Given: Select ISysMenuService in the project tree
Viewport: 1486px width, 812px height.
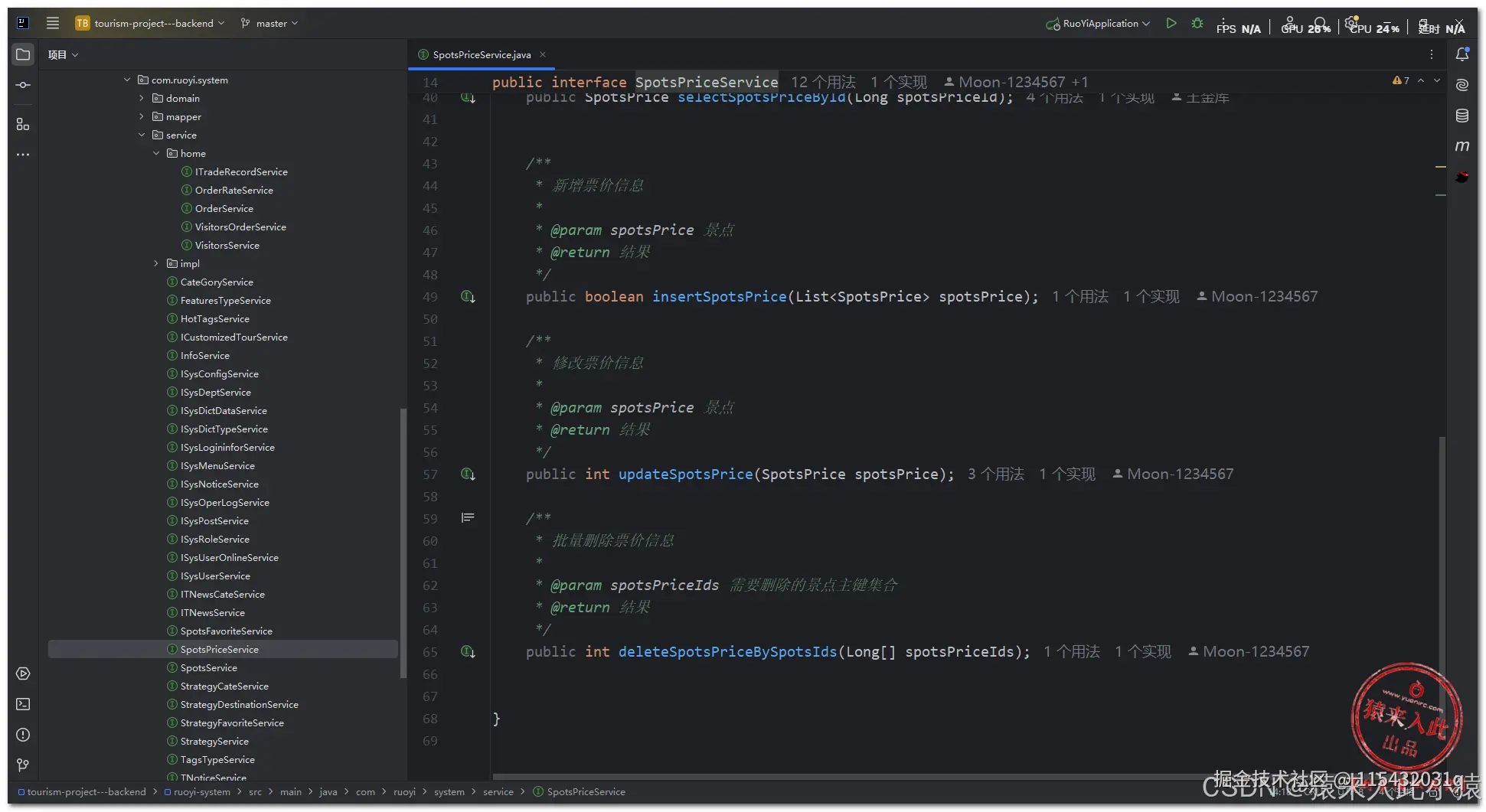Looking at the screenshot, I should tap(217, 465).
